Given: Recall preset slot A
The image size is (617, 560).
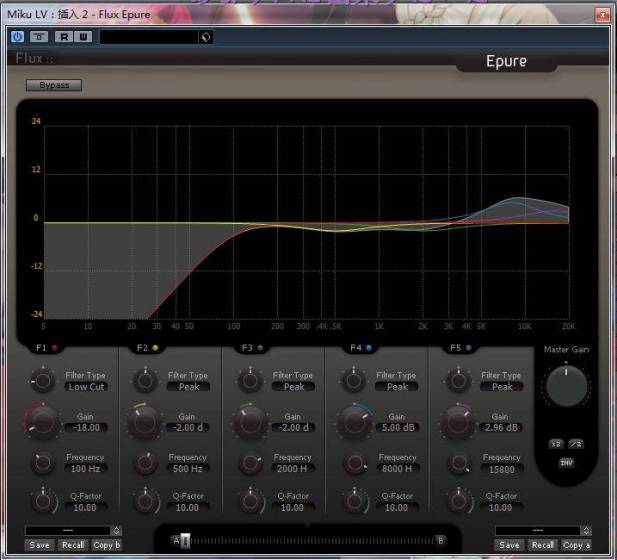Looking at the screenshot, I should point(73,545).
